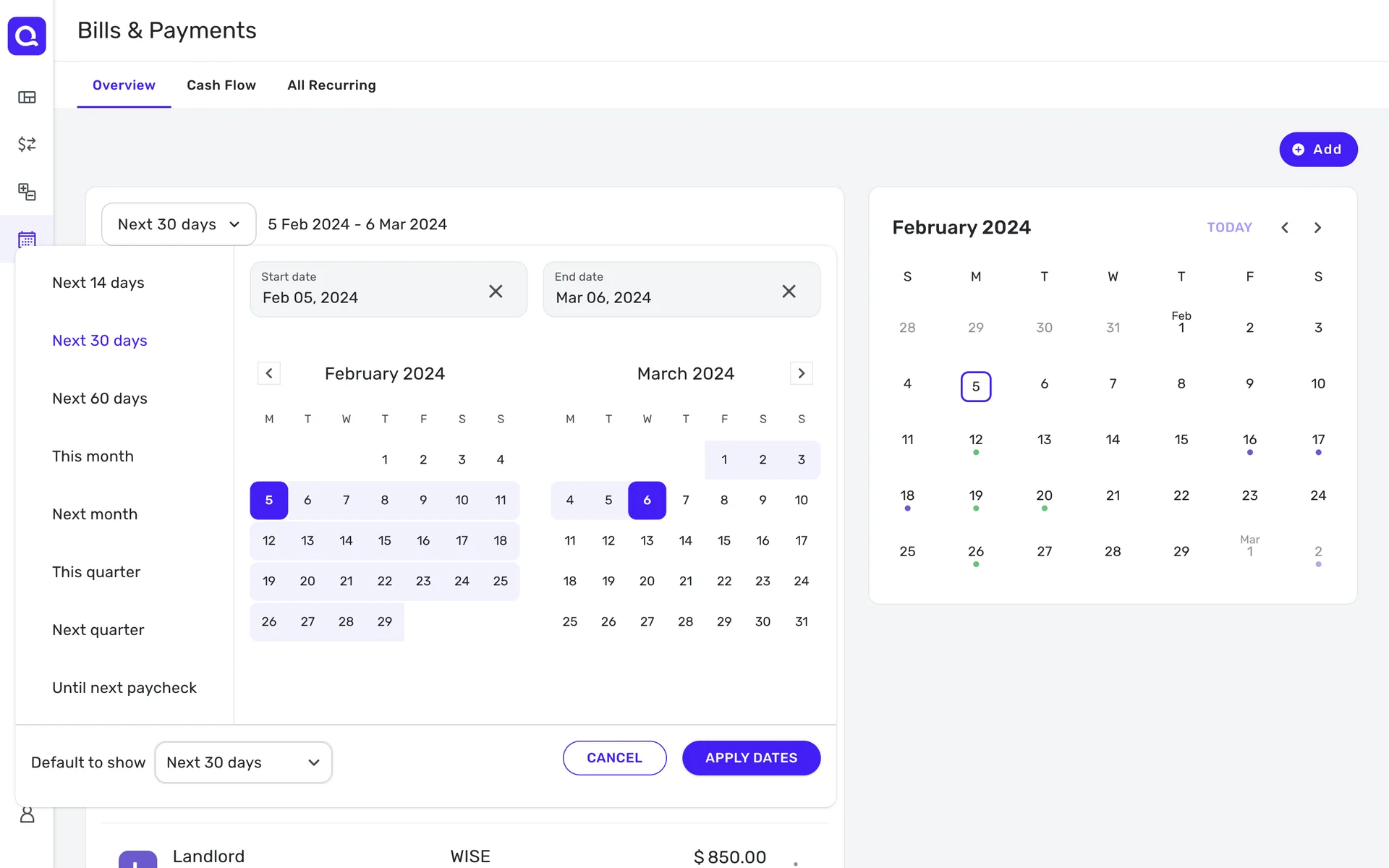Choose the Until next paycheck preset
The width and height of the screenshot is (1389, 868).
coord(124,688)
